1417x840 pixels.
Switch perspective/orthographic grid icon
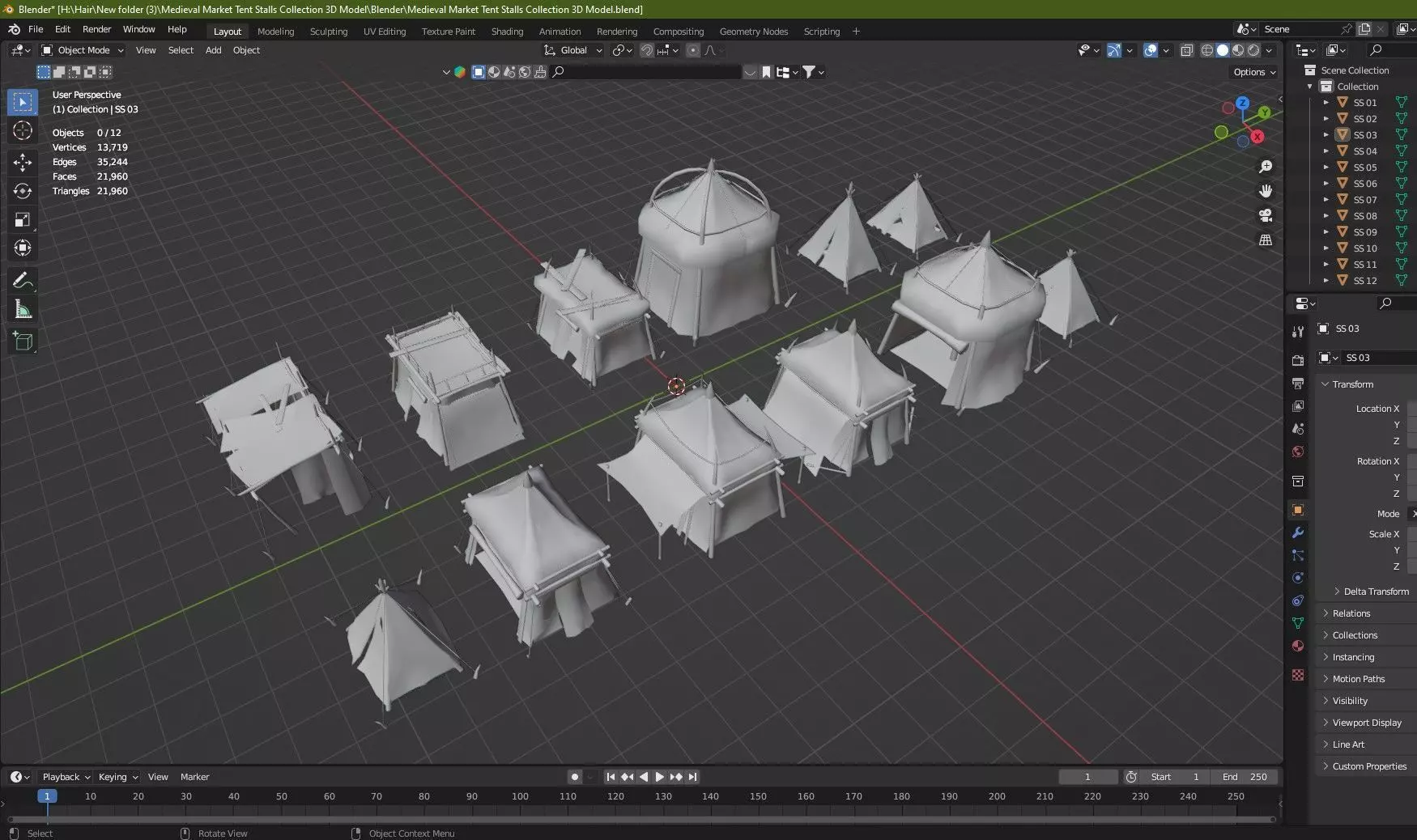1266,240
